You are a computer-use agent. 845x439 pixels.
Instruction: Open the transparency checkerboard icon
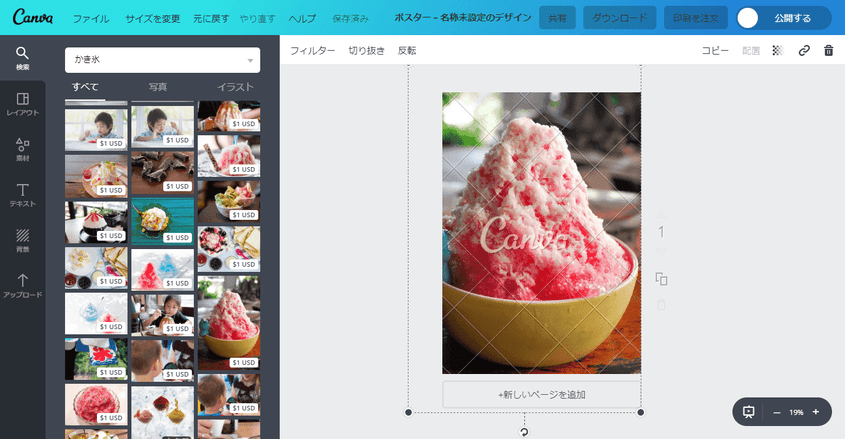(778, 50)
